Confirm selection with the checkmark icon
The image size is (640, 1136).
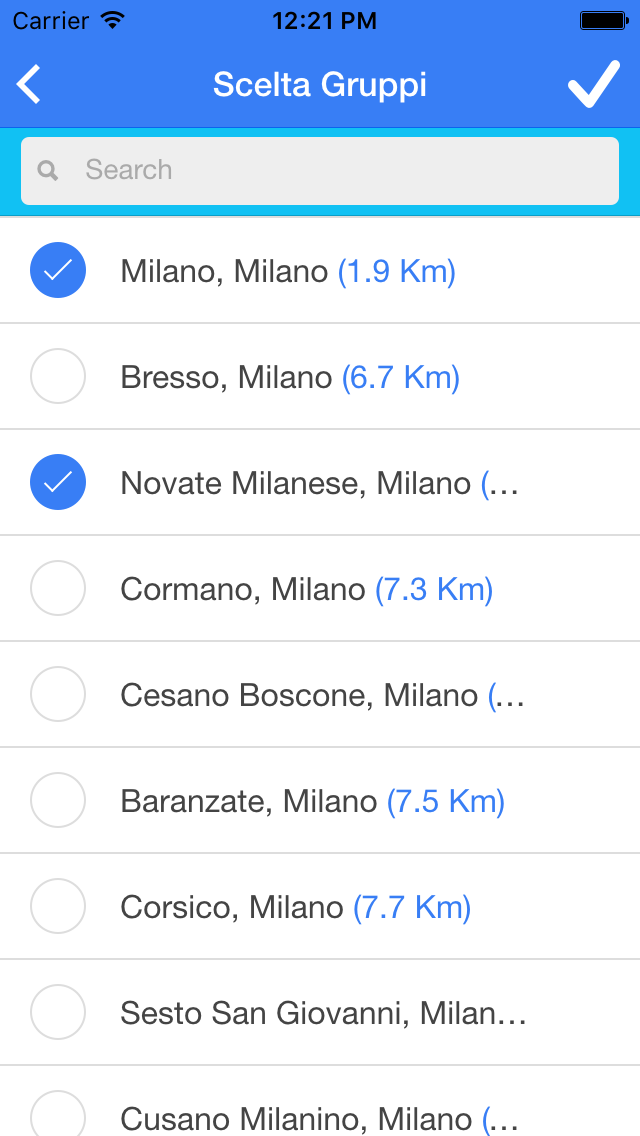point(594,84)
